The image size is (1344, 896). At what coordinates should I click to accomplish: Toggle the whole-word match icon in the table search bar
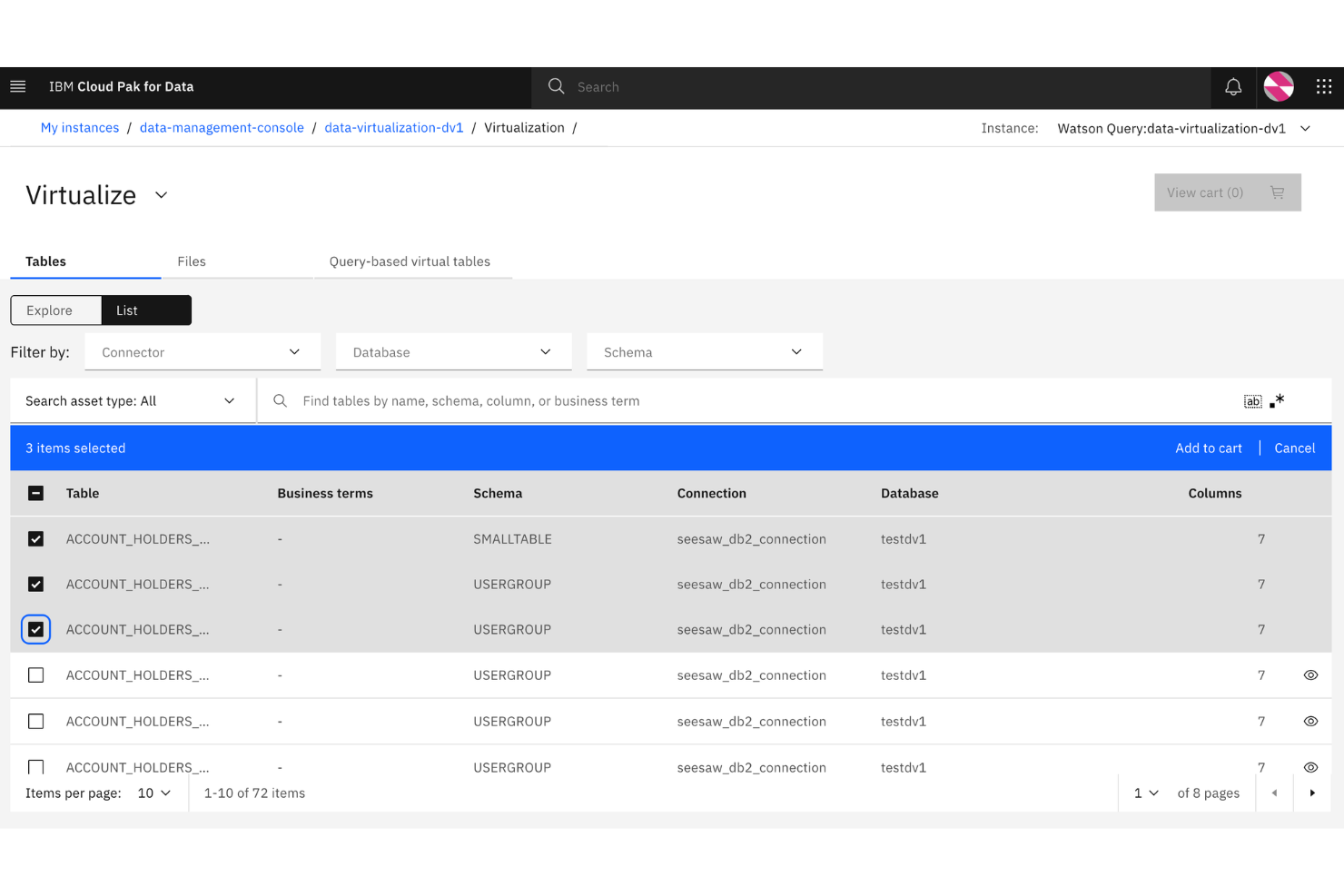coord(1253,401)
